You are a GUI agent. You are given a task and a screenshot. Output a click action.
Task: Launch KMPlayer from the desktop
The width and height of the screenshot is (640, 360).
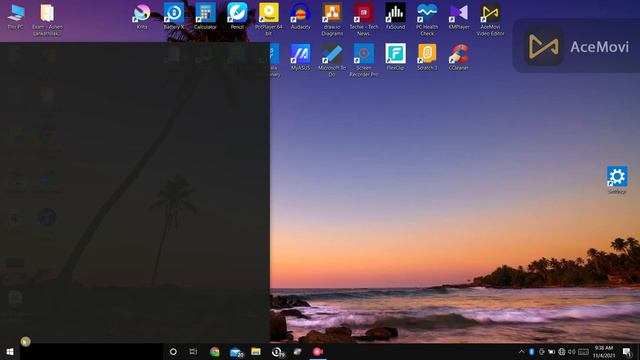point(459,16)
